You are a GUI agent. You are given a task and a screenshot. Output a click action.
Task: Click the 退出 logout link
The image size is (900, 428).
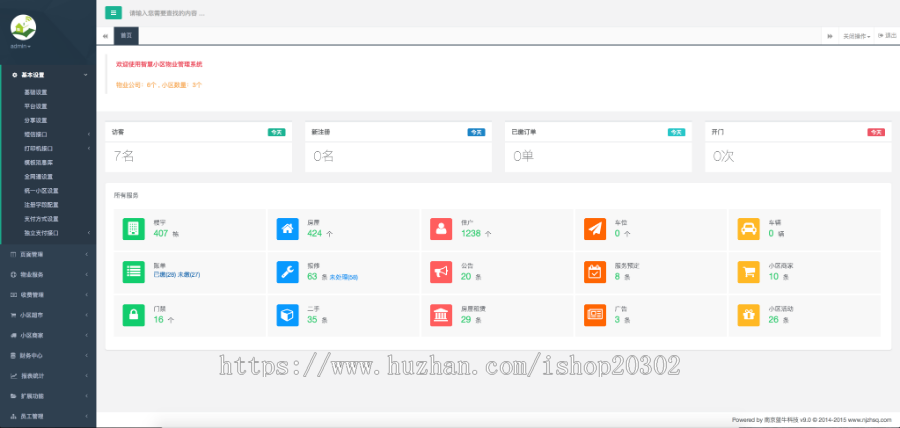coord(887,36)
